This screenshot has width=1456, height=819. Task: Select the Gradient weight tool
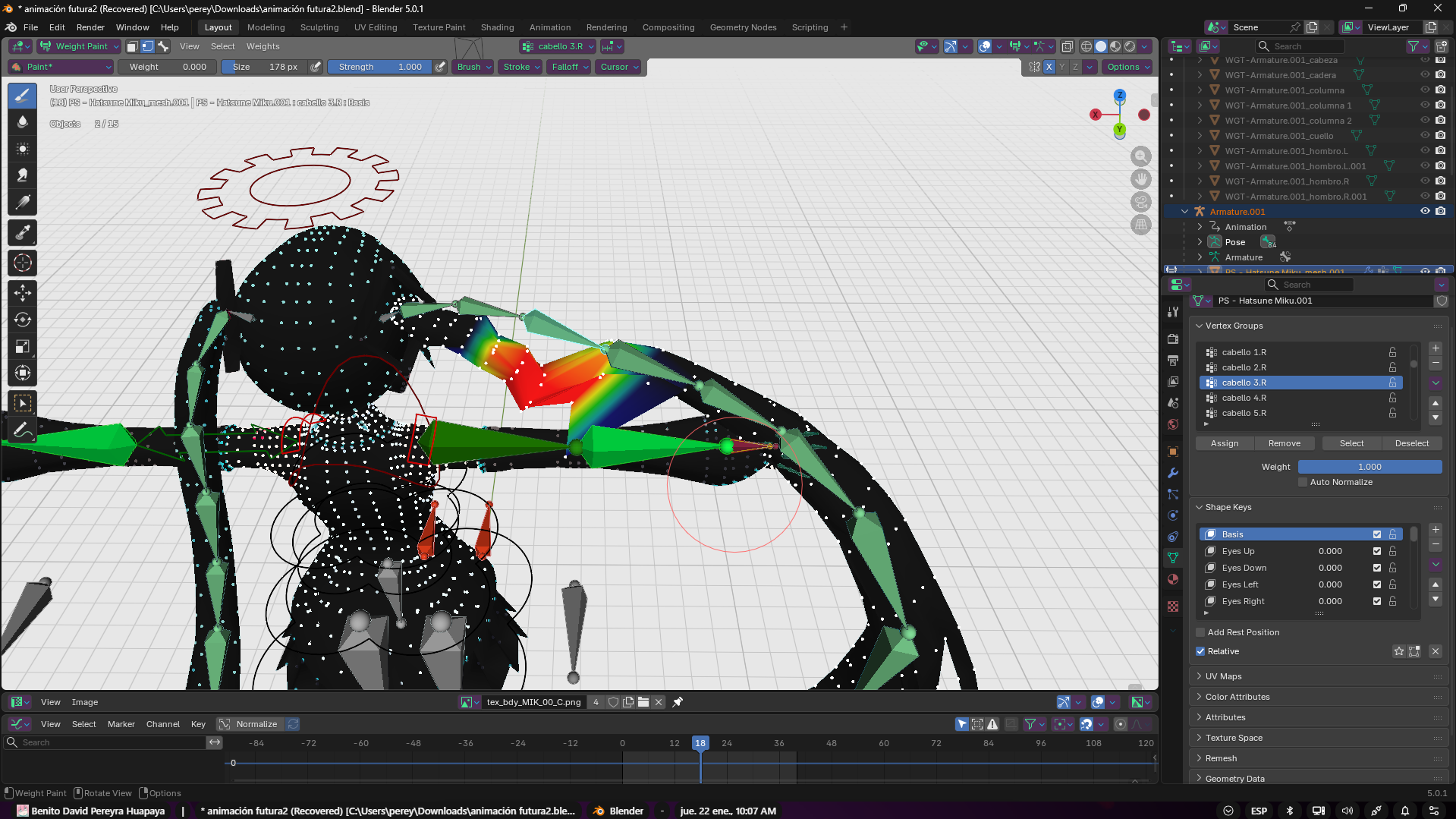tap(23, 203)
